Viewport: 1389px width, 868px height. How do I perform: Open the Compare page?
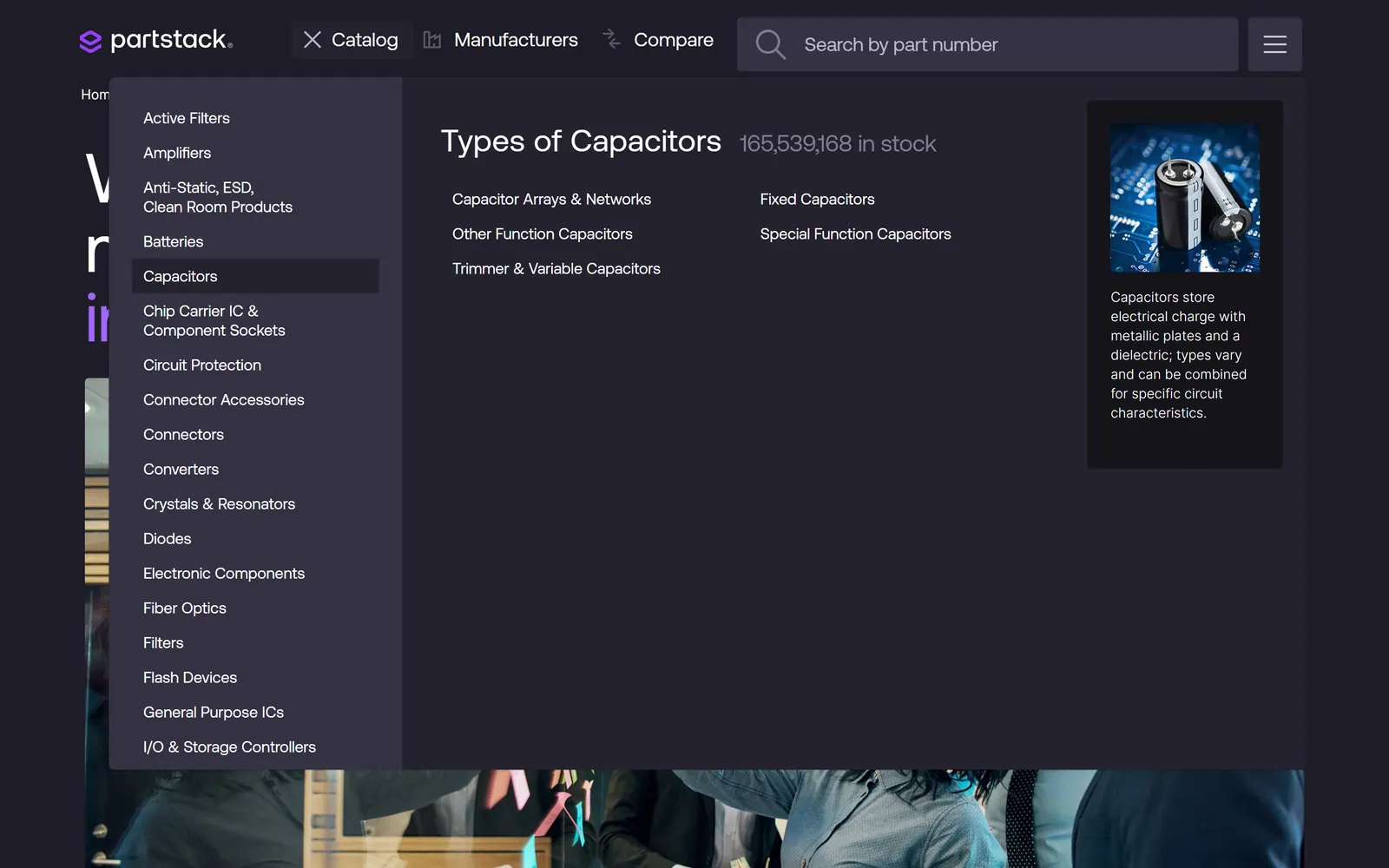[674, 40]
